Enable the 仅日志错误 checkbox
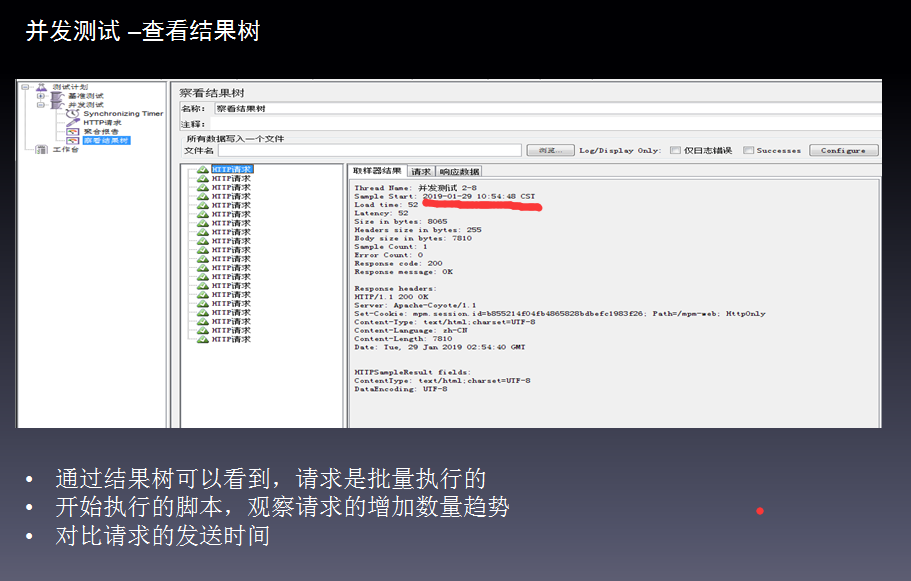Image resolution: width=911 pixels, height=581 pixels. (675, 150)
